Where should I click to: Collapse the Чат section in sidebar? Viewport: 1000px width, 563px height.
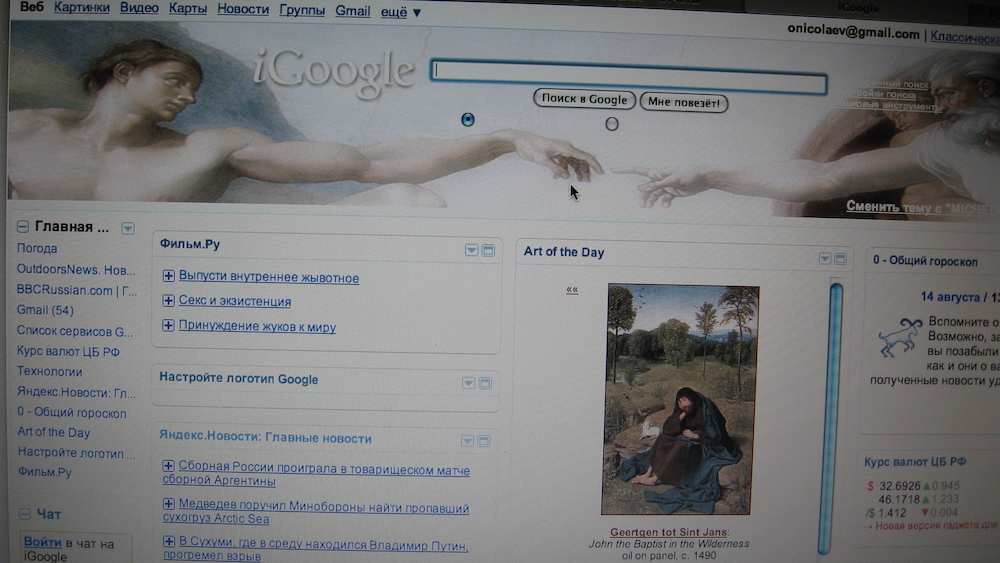click(x=24, y=514)
